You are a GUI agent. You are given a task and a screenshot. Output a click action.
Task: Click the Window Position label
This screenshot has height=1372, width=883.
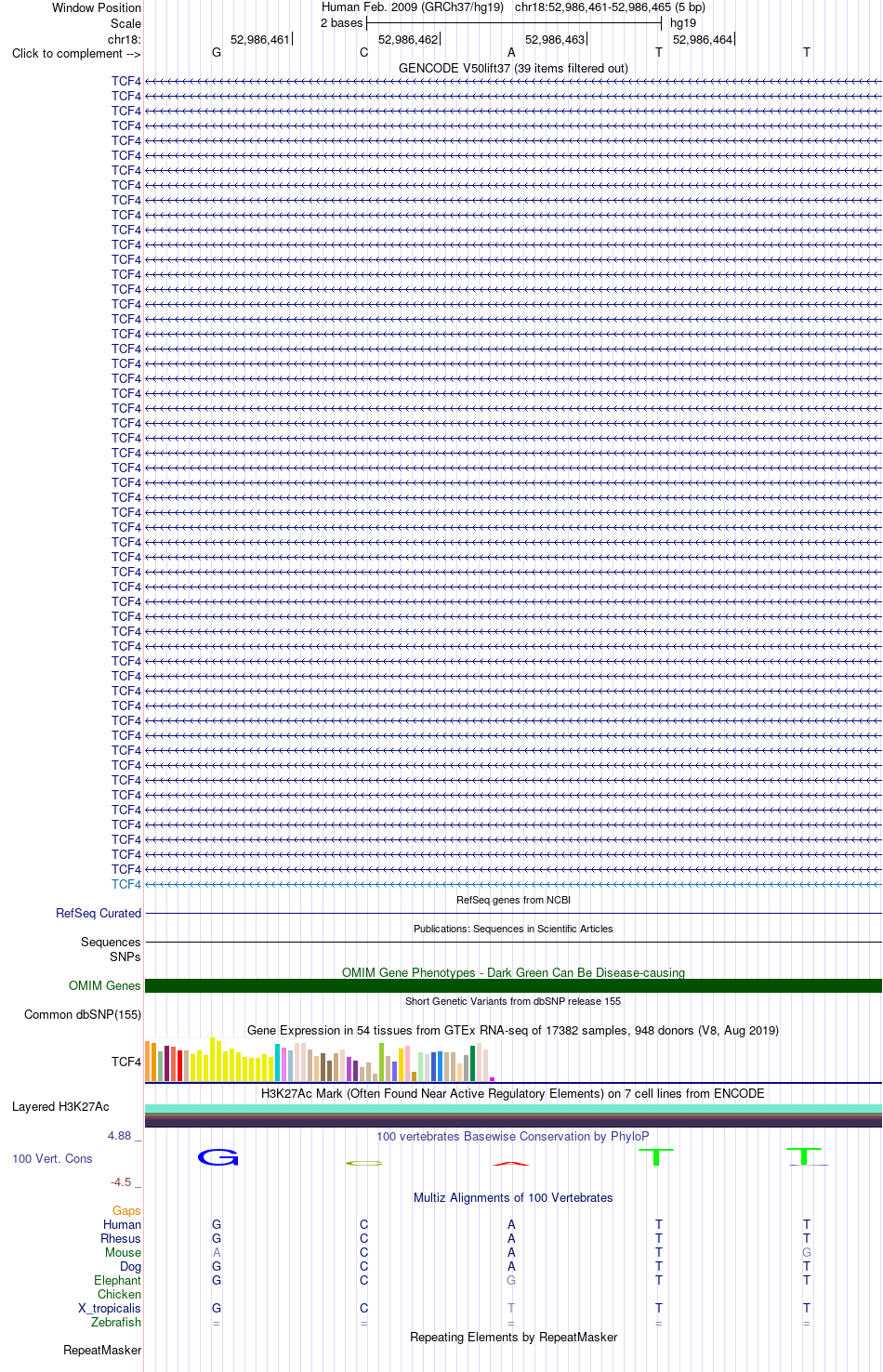tap(97, 7)
